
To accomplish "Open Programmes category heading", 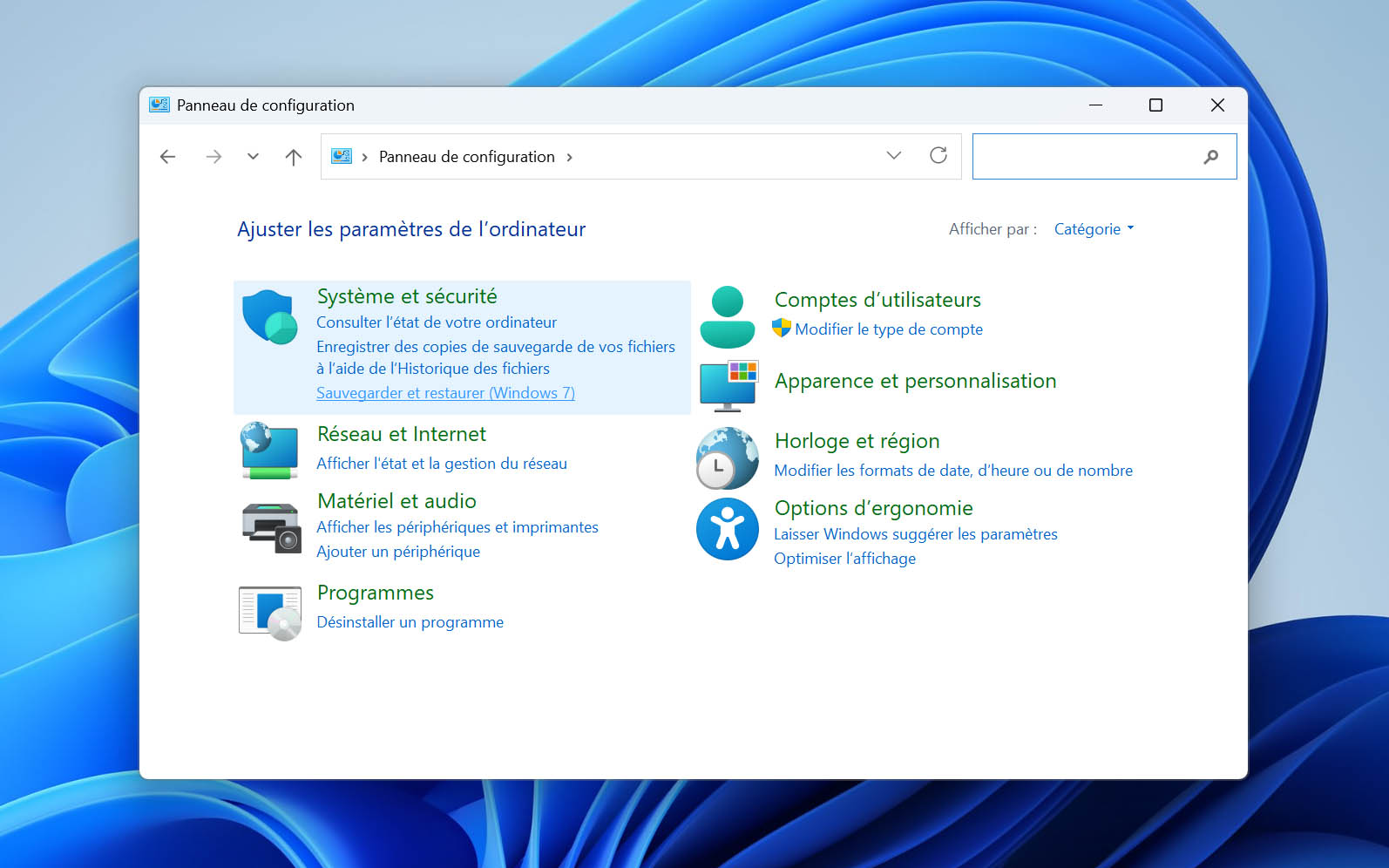I will pyautogui.click(x=376, y=593).
